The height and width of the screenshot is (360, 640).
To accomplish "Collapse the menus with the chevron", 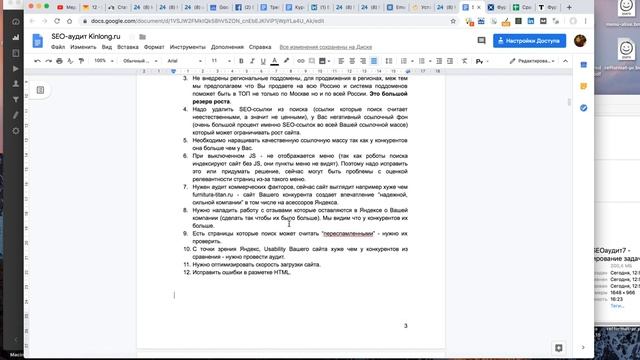I will click(565, 61).
